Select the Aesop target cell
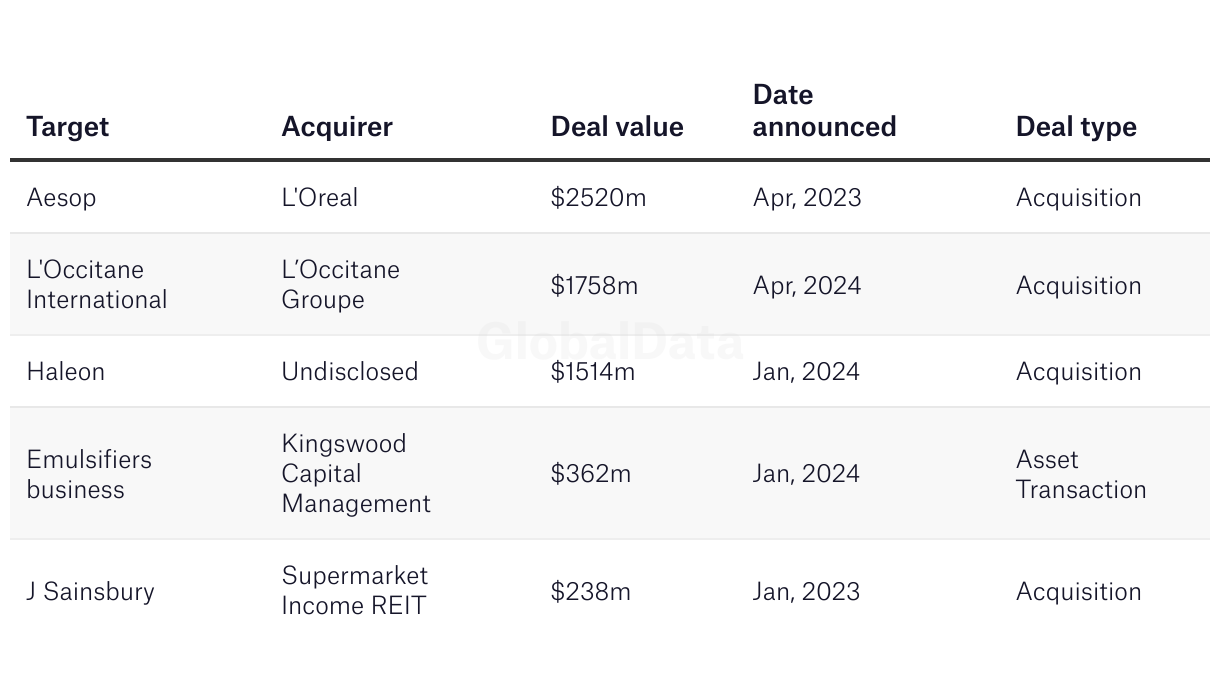The width and height of the screenshot is (1220, 682). click(61, 198)
